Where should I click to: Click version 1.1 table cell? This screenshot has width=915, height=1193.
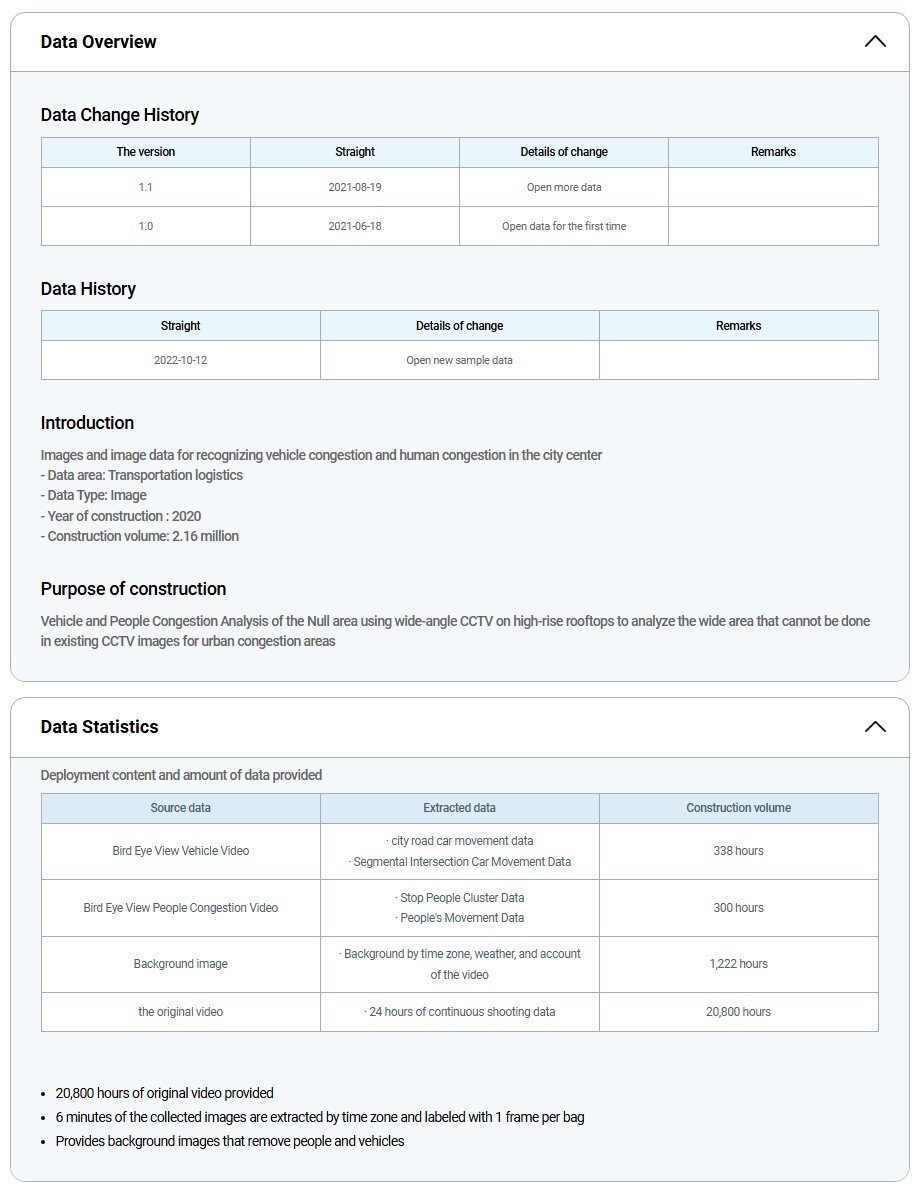[146, 187]
